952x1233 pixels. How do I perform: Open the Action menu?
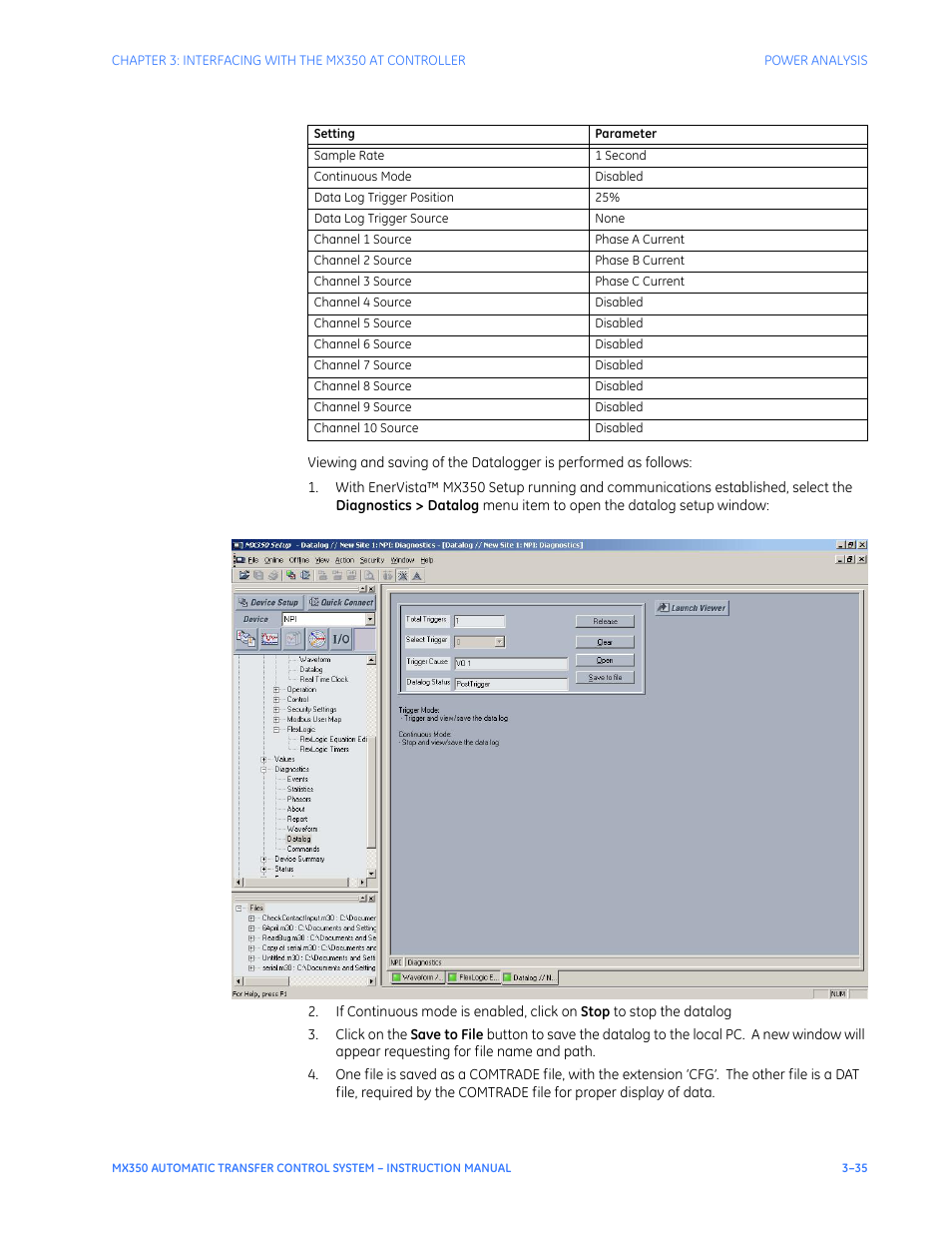344,560
